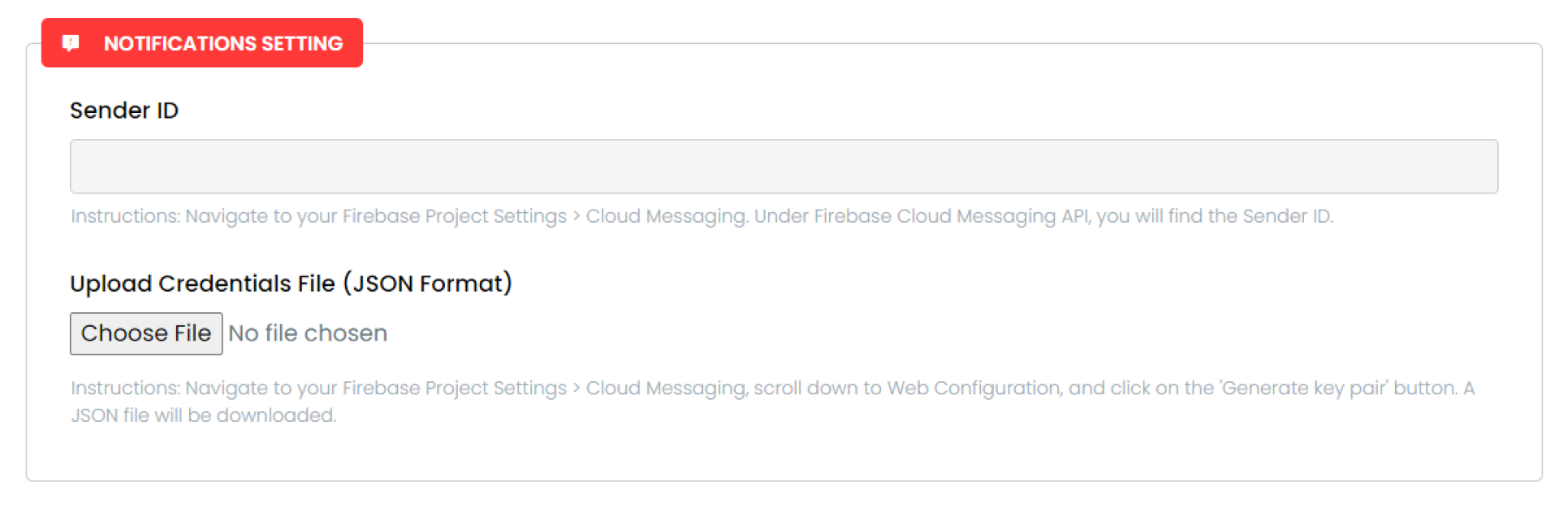Click 'Instructions:' under the Sender ID field
Image resolution: width=1568 pixels, height=508 pixels.
click(x=125, y=216)
